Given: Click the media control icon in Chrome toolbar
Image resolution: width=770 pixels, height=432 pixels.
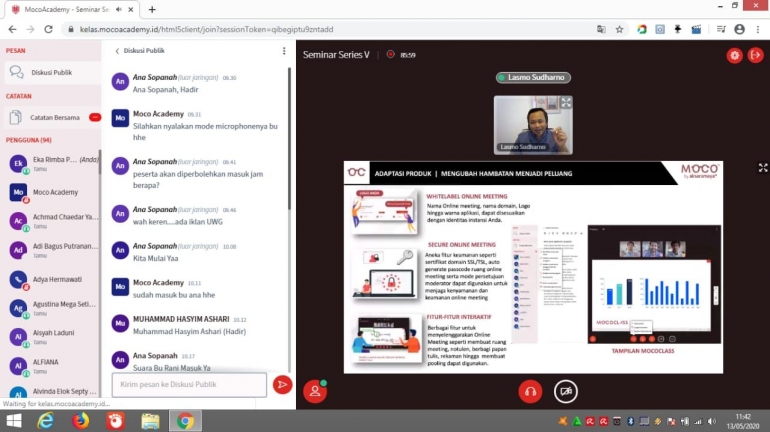Looking at the screenshot, I should pyautogui.click(x=721, y=29).
